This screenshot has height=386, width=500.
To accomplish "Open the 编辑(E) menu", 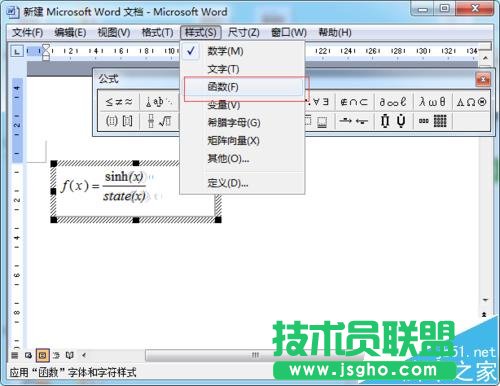I will pyautogui.click(x=70, y=33).
